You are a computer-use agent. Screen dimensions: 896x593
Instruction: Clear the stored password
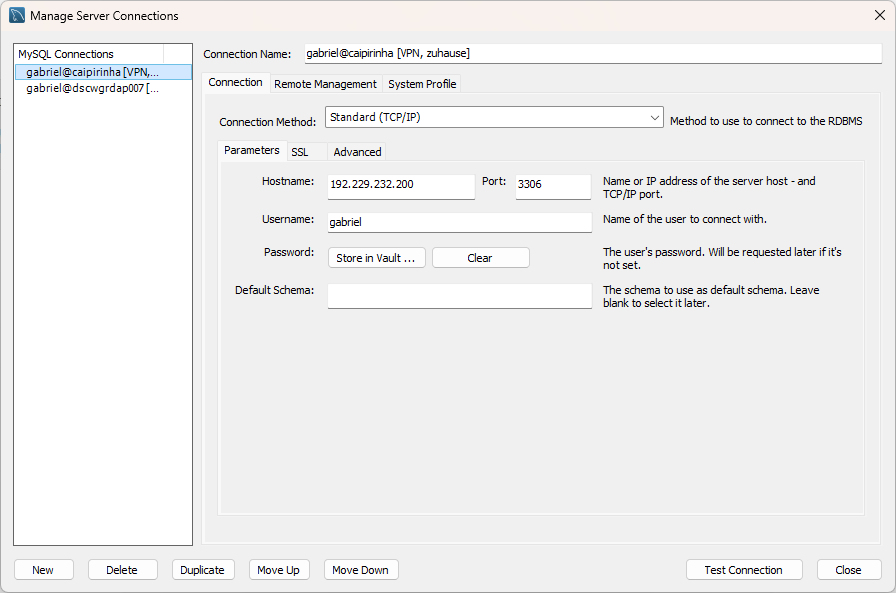click(480, 258)
